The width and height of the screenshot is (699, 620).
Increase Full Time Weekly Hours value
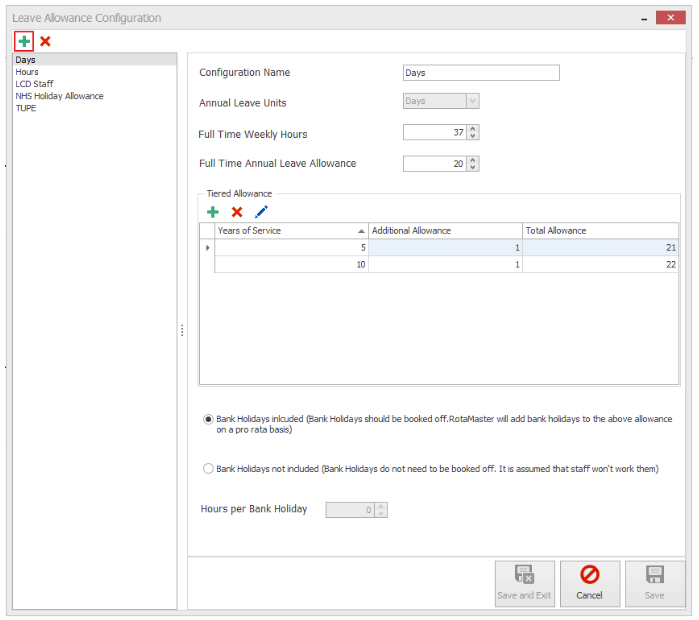pyautogui.click(x=473, y=129)
